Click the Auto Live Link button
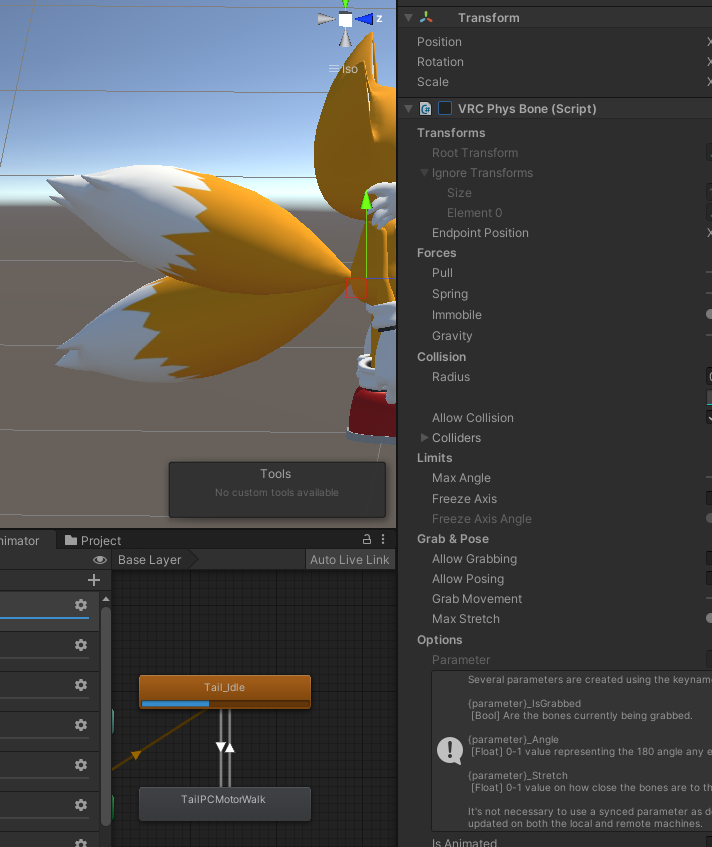The image size is (712, 847). pos(349,560)
